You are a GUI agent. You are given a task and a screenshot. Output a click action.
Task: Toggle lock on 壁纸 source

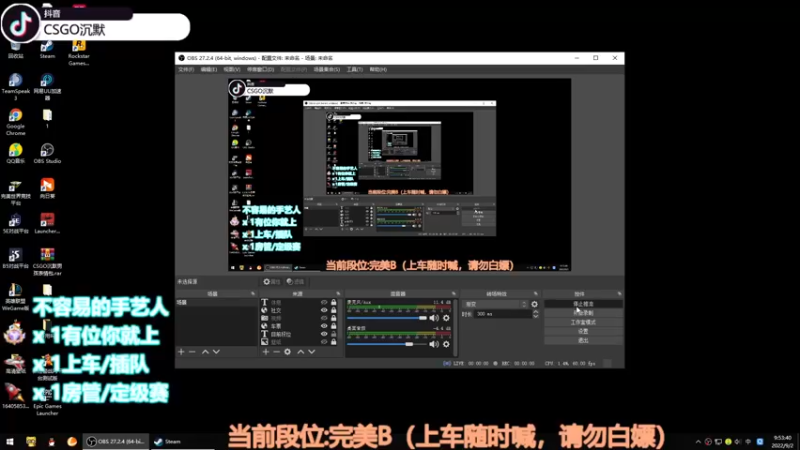point(334,342)
